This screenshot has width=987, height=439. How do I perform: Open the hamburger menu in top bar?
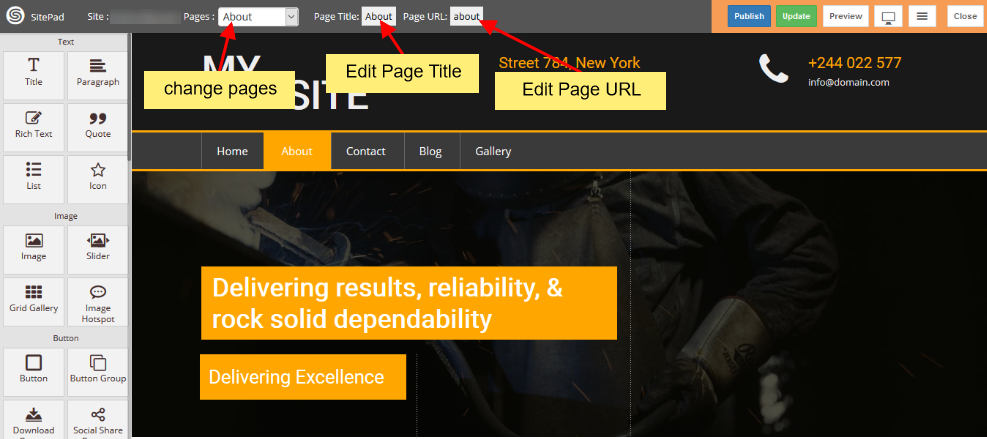924,17
